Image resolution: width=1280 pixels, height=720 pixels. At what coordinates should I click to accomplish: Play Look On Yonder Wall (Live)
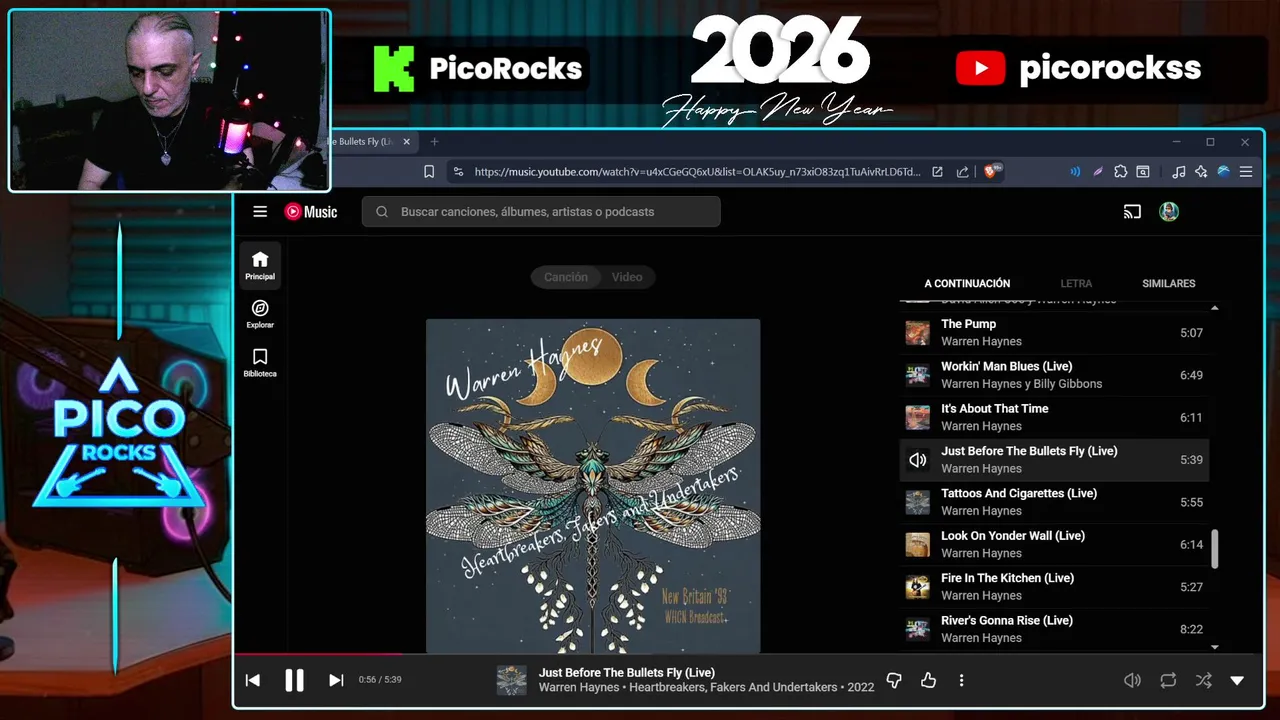click(x=1054, y=544)
